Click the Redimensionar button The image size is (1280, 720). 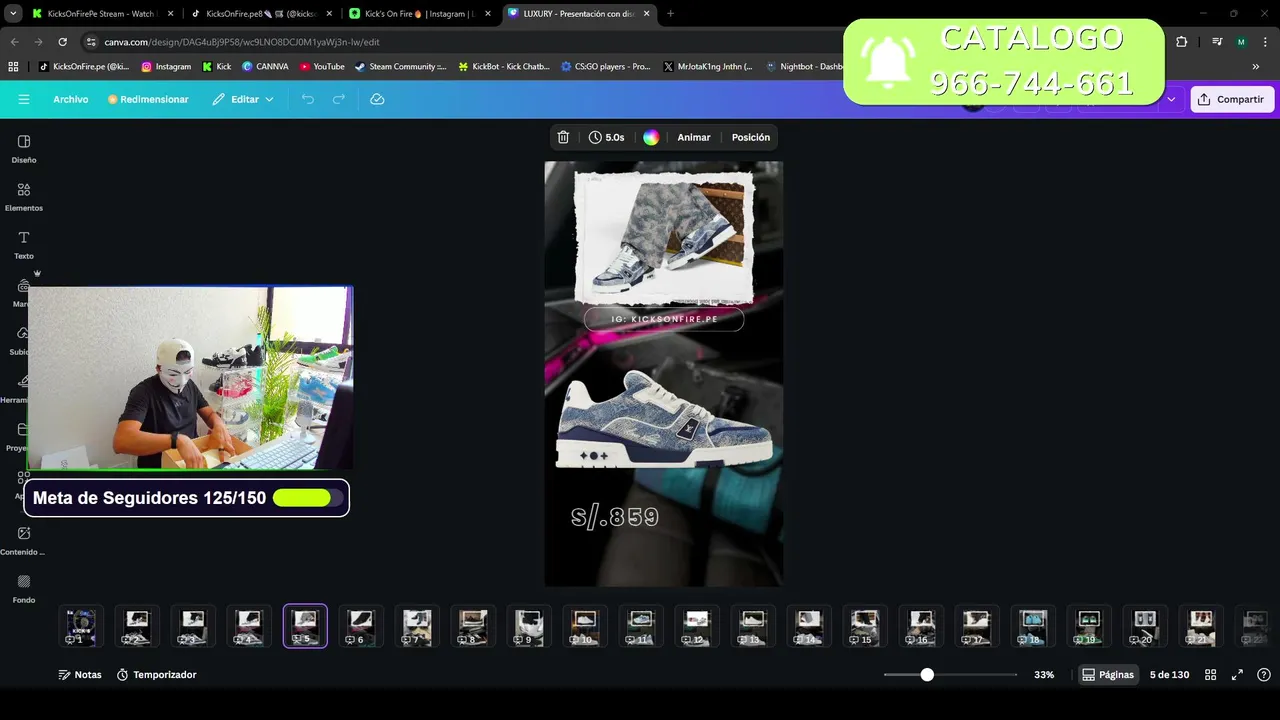(x=148, y=99)
